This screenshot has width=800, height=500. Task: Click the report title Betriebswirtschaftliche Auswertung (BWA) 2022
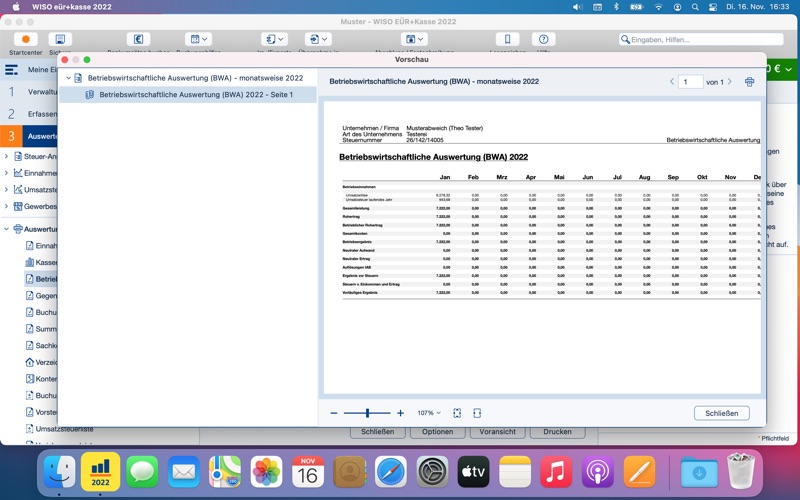(x=434, y=157)
